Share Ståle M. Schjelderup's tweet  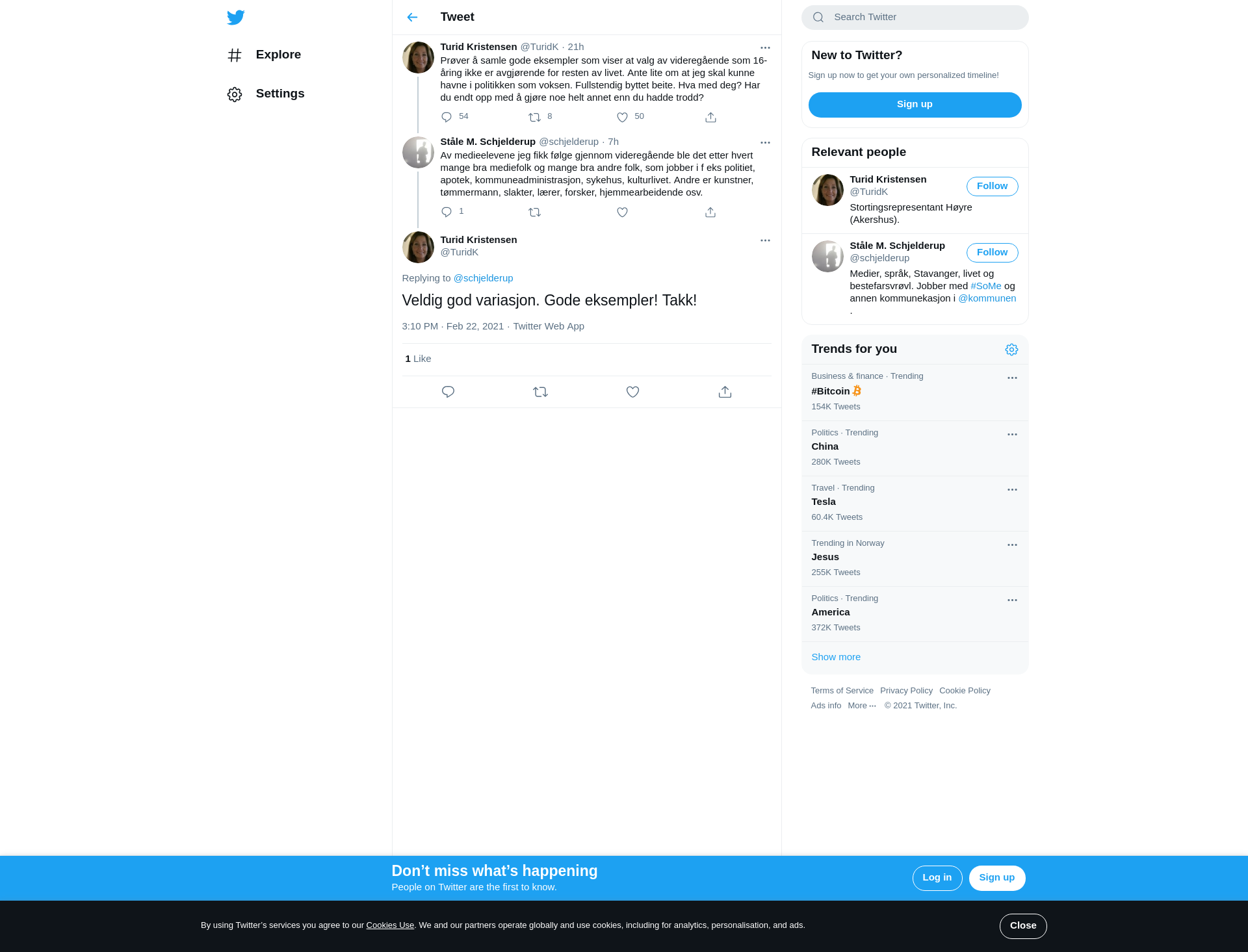(710, 212)
